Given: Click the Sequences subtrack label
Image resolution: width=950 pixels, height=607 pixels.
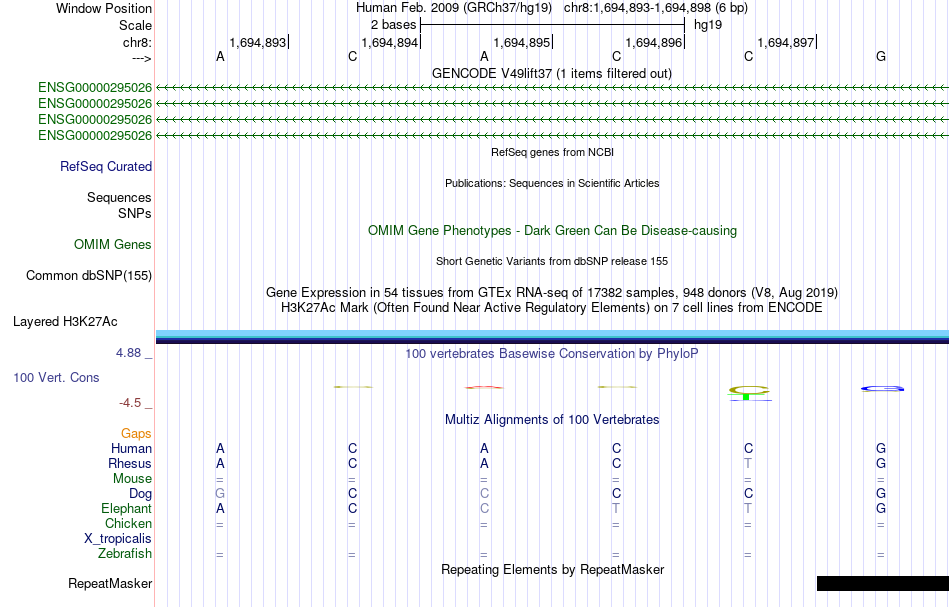Looking at the screenshot, I should tap(119, 197).
